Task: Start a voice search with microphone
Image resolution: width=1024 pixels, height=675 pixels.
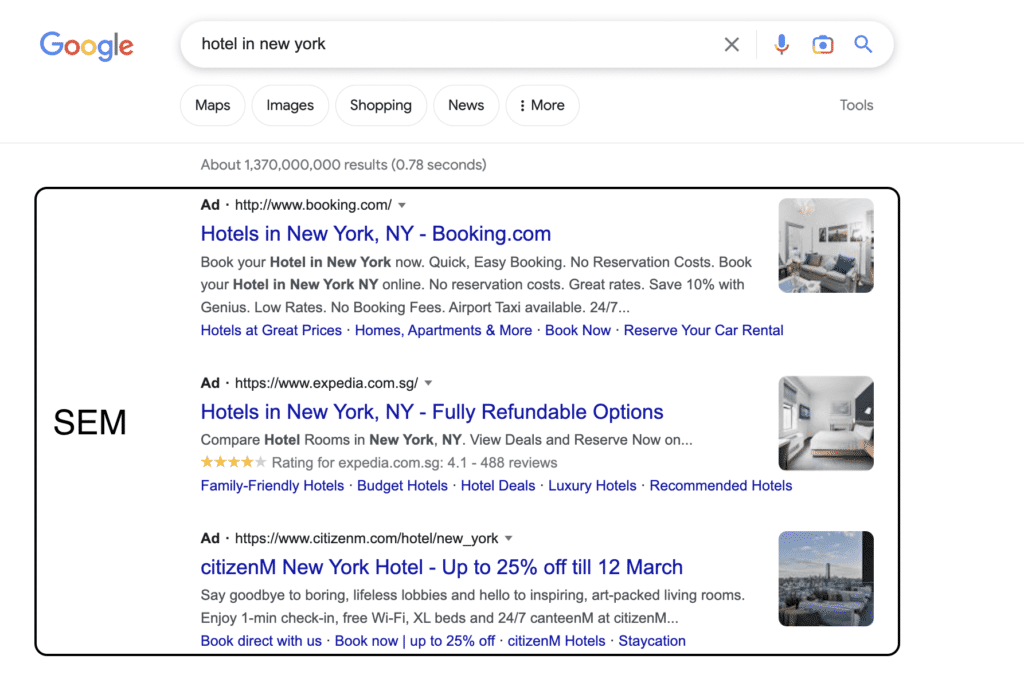Action: pos(782,44)
